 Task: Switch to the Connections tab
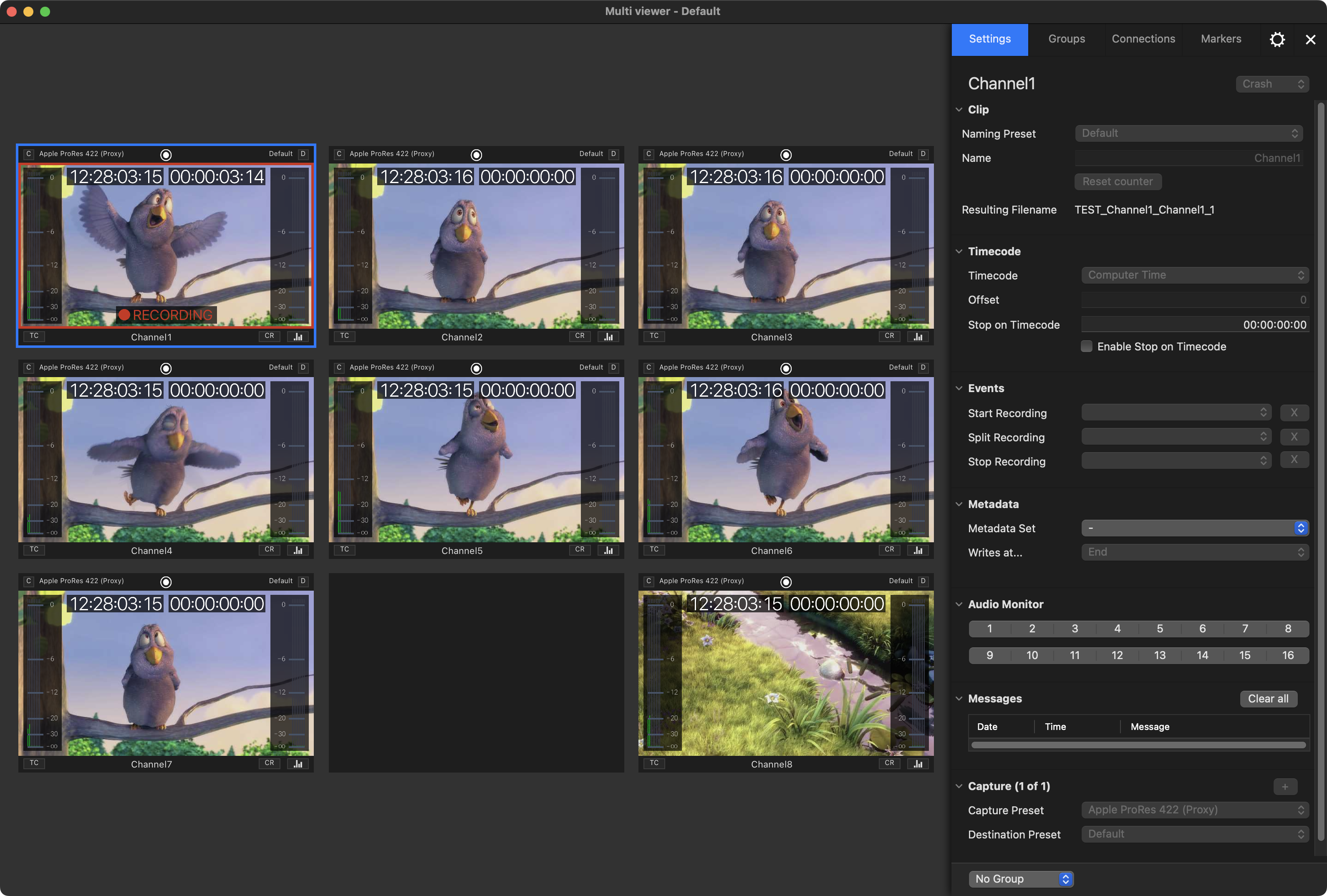pos(1143,39)
